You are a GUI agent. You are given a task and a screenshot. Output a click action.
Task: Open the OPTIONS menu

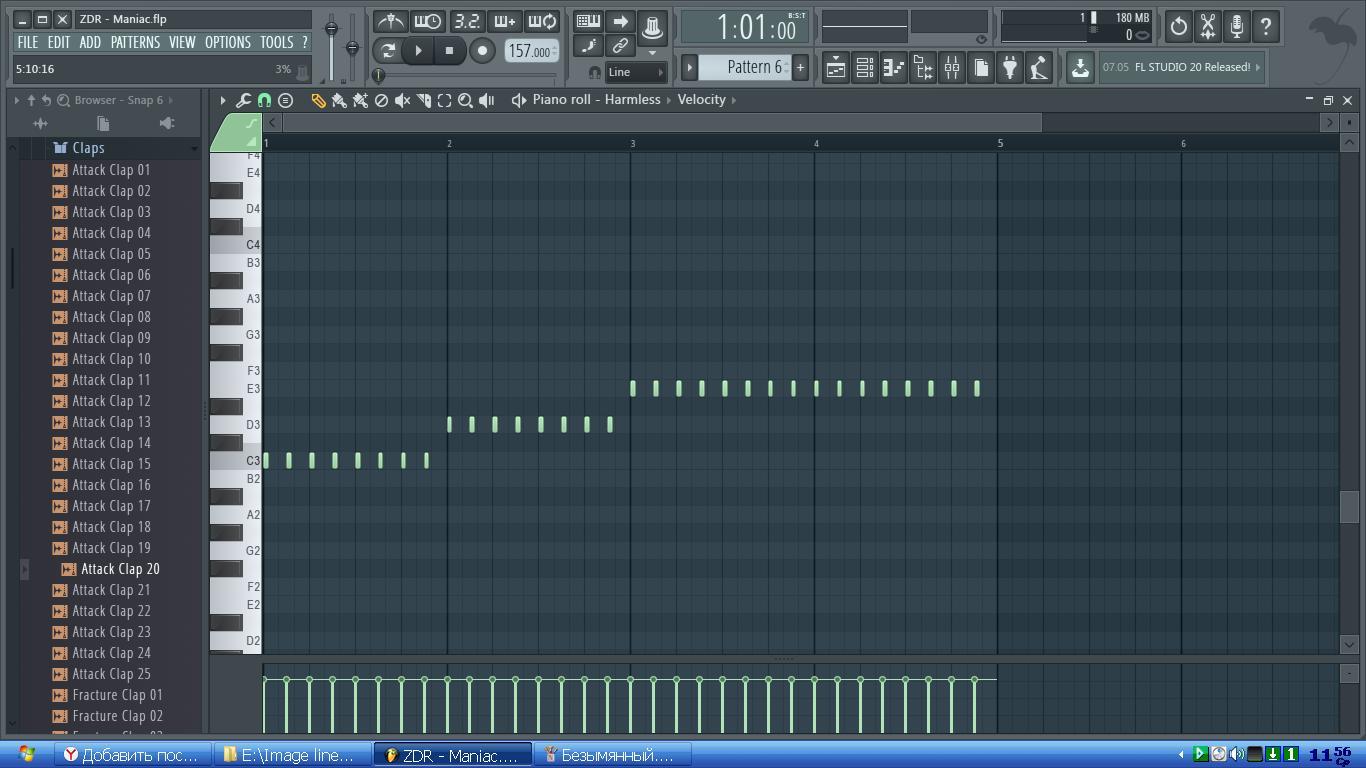coord(228,42)
